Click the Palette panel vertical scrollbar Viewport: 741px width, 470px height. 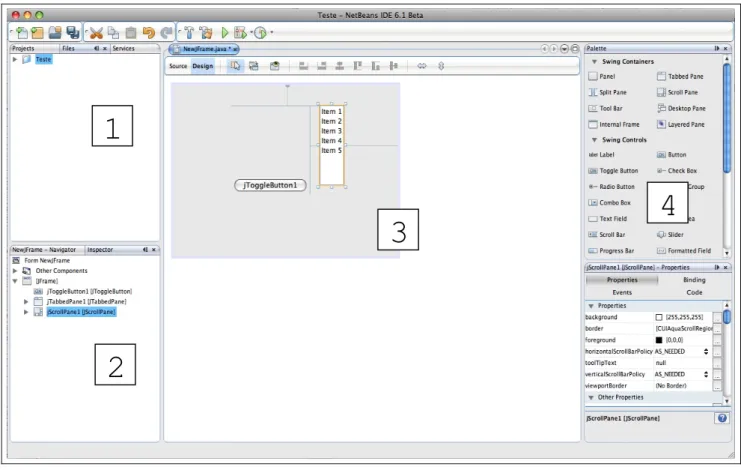(x=727, y=118)
